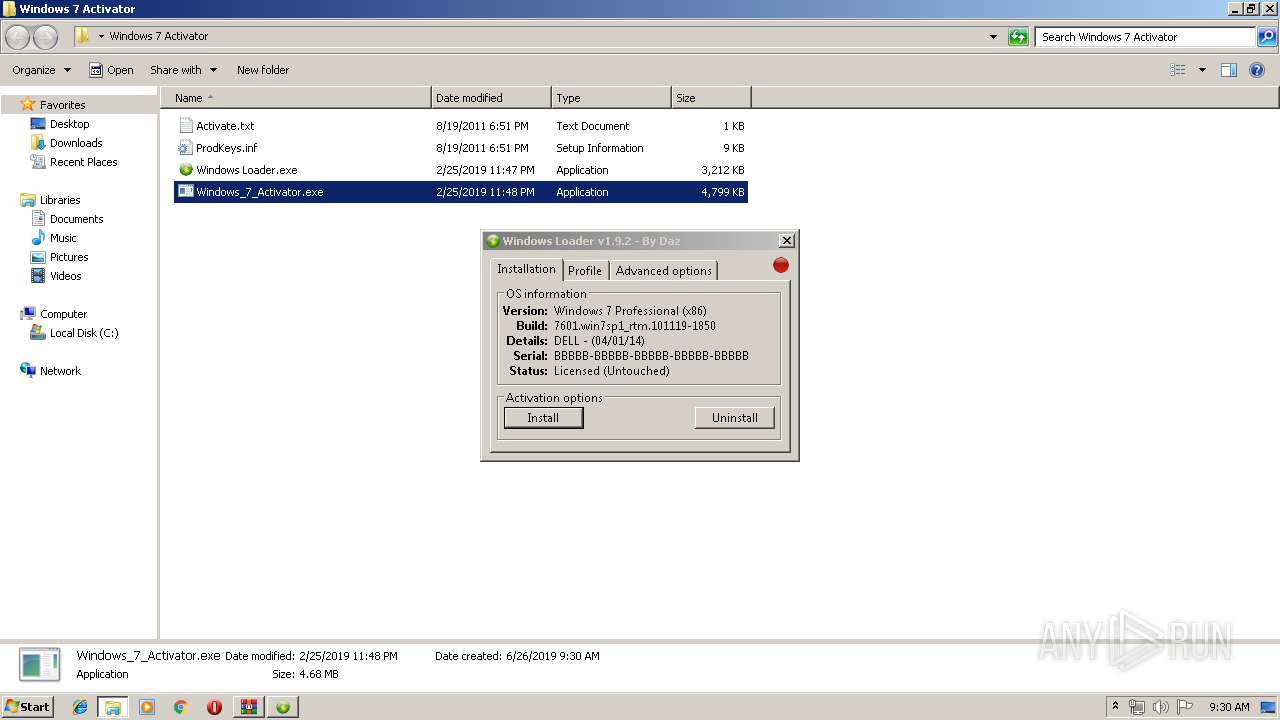Screen dimensions: 1280x720
Task: Open the folder path chevron before Windows 7 Activator
Action: 101,36
